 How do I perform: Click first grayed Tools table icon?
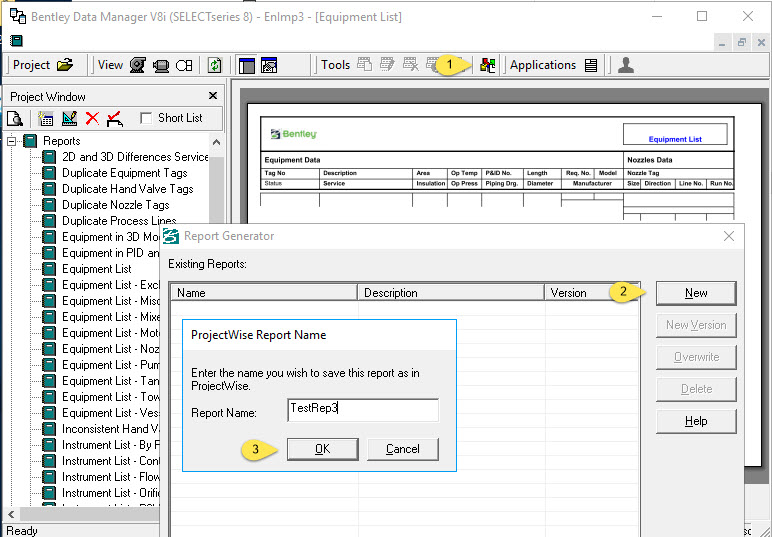364,64
